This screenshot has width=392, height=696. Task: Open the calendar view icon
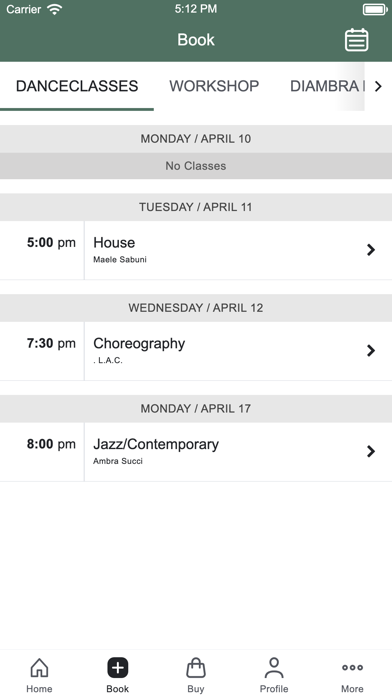coord(356,40)
